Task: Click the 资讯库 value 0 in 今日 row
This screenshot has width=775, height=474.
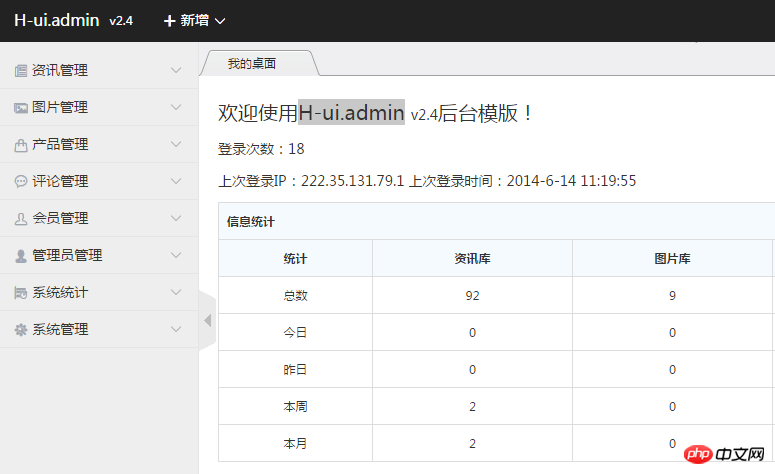Action: (x=473, y=333)
